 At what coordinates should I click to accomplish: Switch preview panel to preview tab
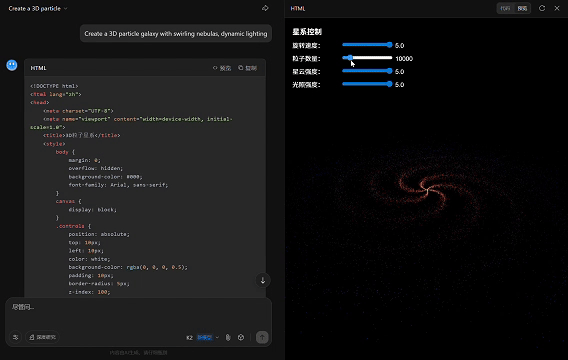(x=522, y=8)
